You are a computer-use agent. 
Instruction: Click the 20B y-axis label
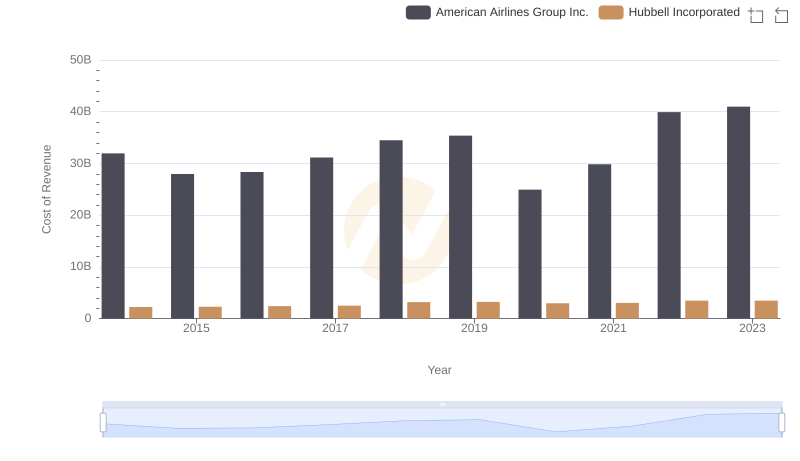[81, 215]
